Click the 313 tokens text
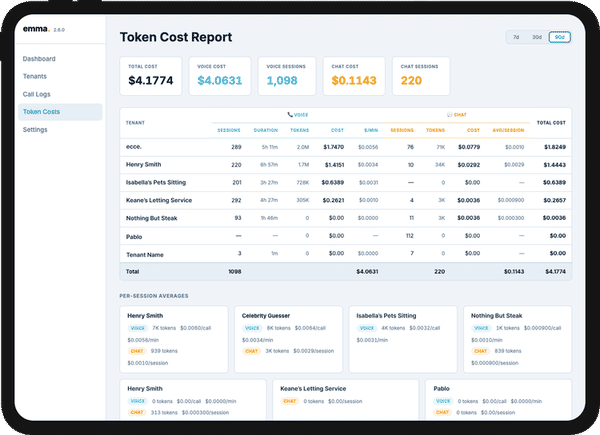Viewport: 600px width, 435px height. (164, 412)
